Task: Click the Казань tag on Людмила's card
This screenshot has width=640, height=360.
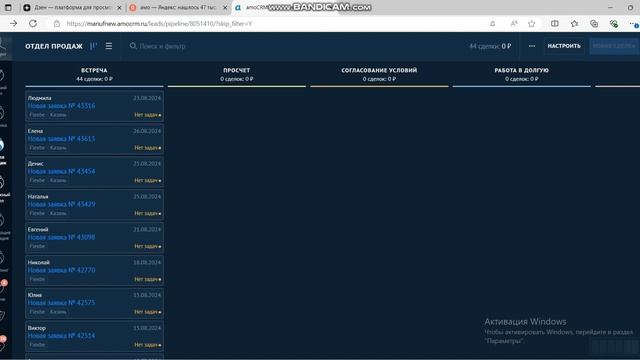Action: [58, 115]
